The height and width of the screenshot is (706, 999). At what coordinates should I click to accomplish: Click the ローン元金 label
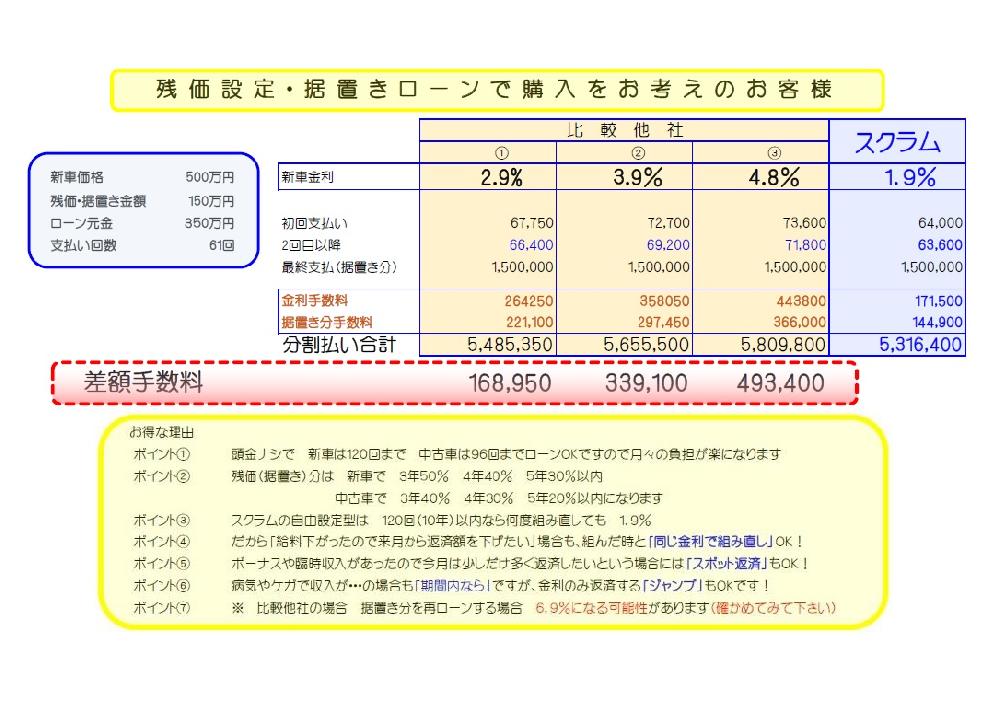coord(81,224)
